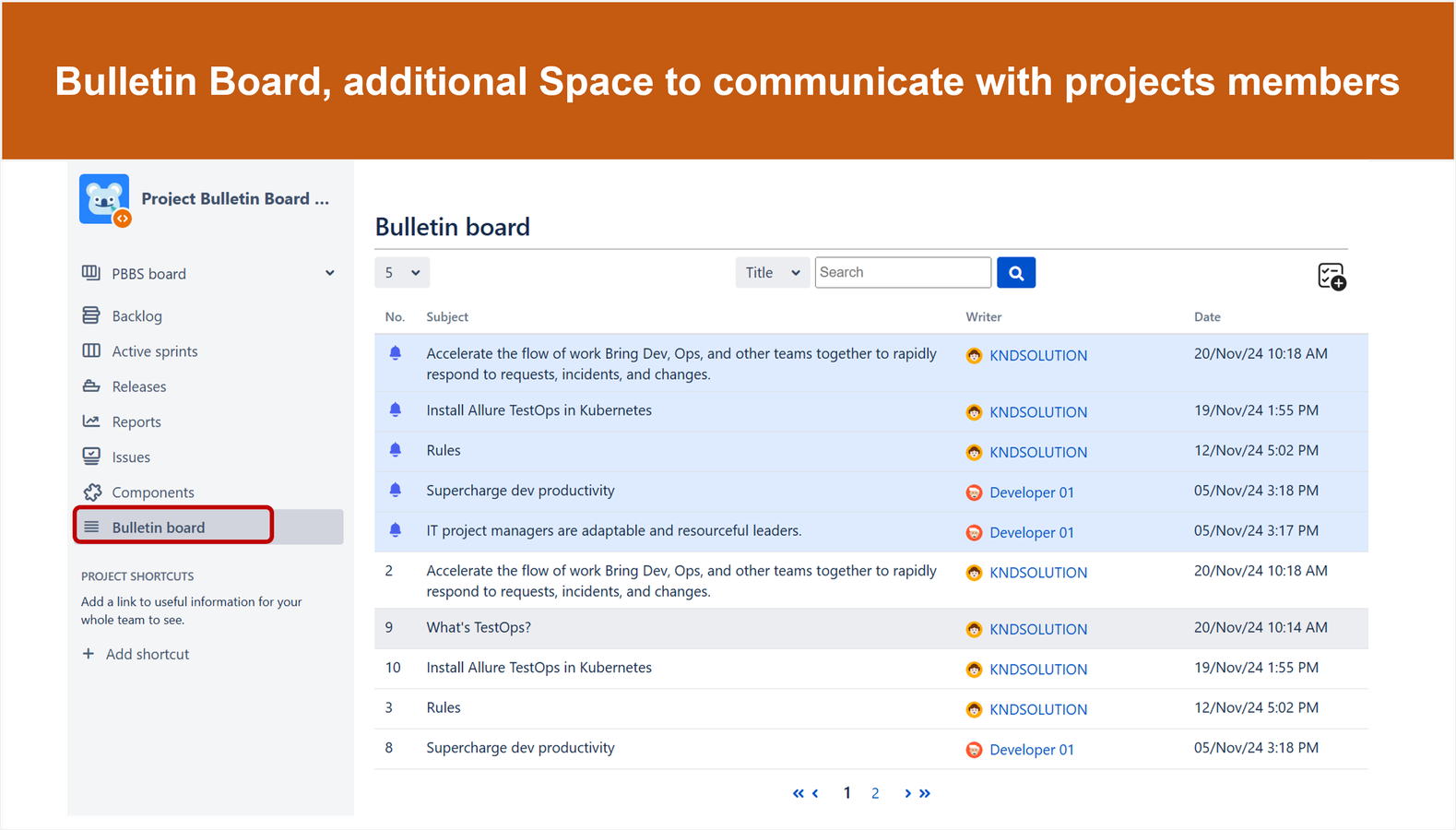Click the Issues monitor icon
The height and width of the screenshot is (830, 1456).
[x=91, y=456]
